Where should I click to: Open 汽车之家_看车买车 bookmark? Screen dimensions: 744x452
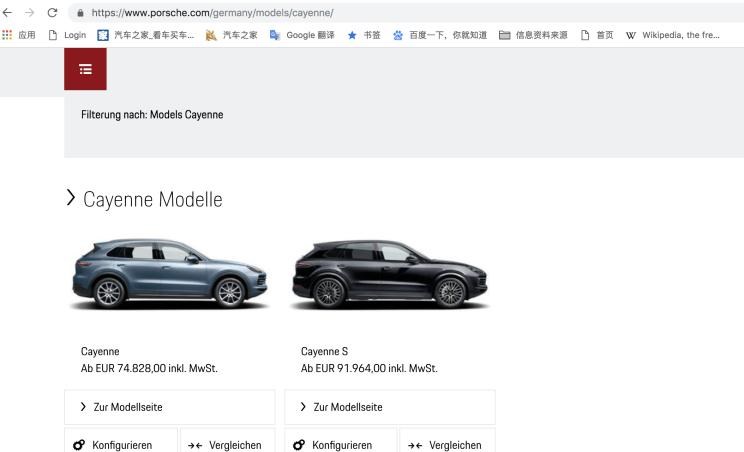(146, 35)
